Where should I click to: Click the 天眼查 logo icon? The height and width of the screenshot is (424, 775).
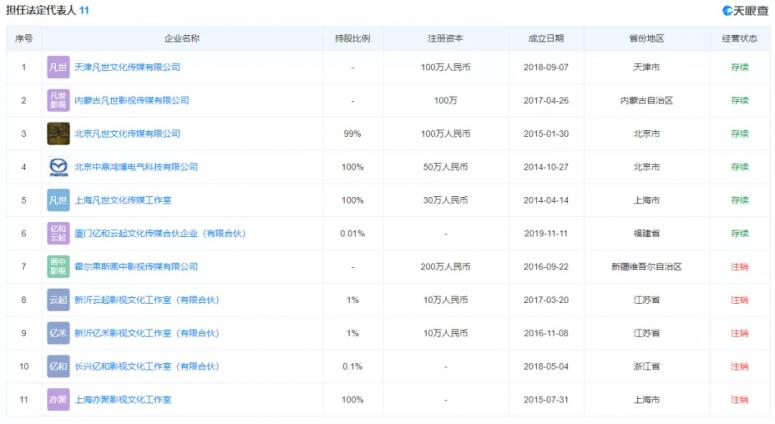coord(727,10)
